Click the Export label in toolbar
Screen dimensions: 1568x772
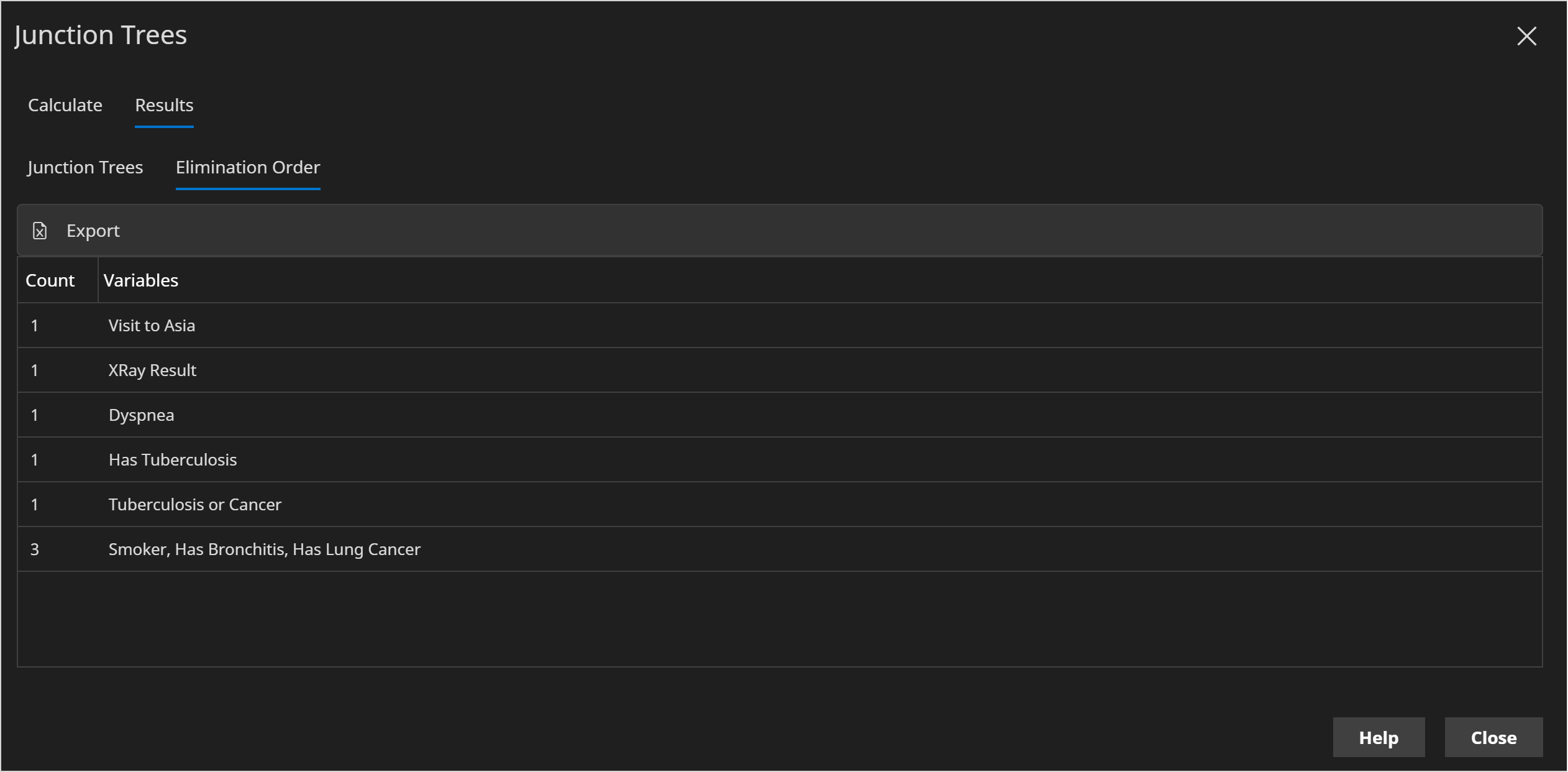[x=93, y=231]
